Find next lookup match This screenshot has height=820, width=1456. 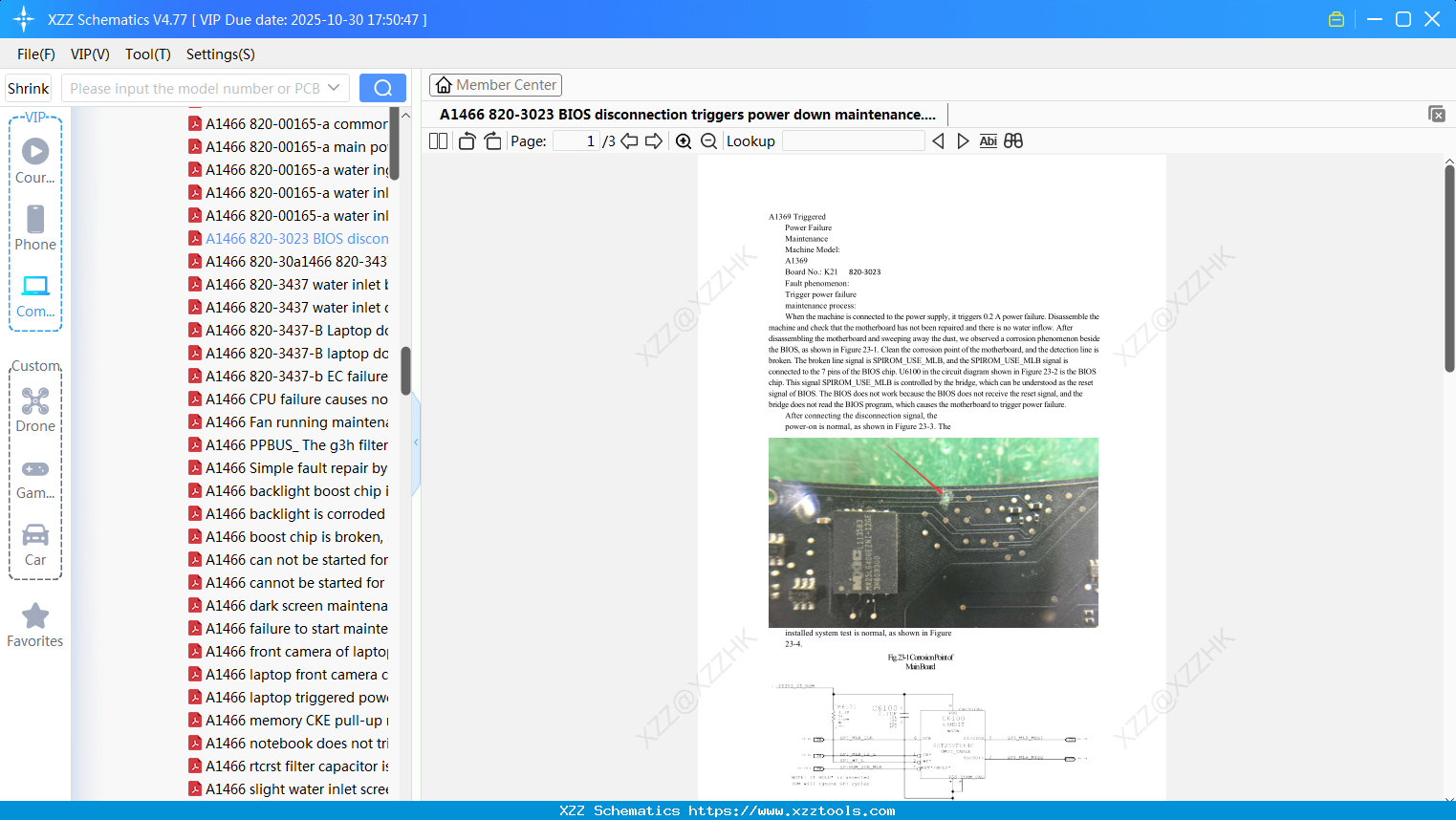(963, 140)
